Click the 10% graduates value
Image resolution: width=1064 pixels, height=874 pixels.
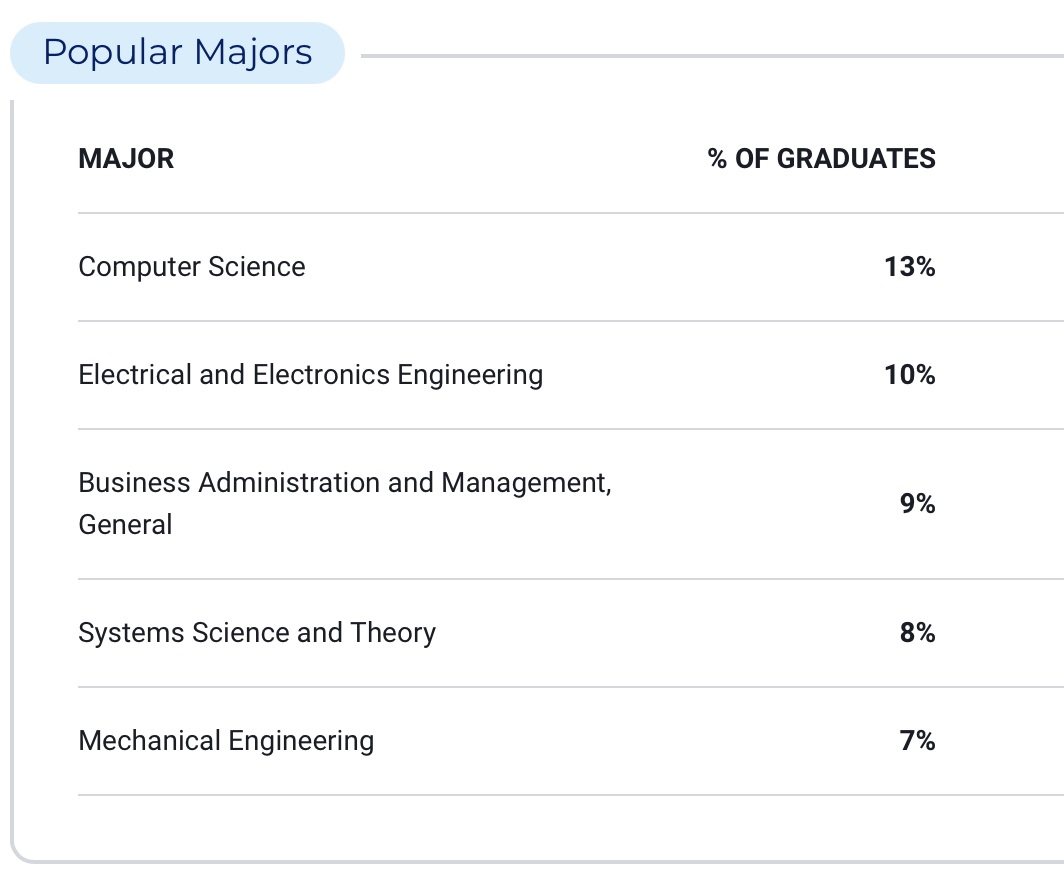[x=909, y=375]
